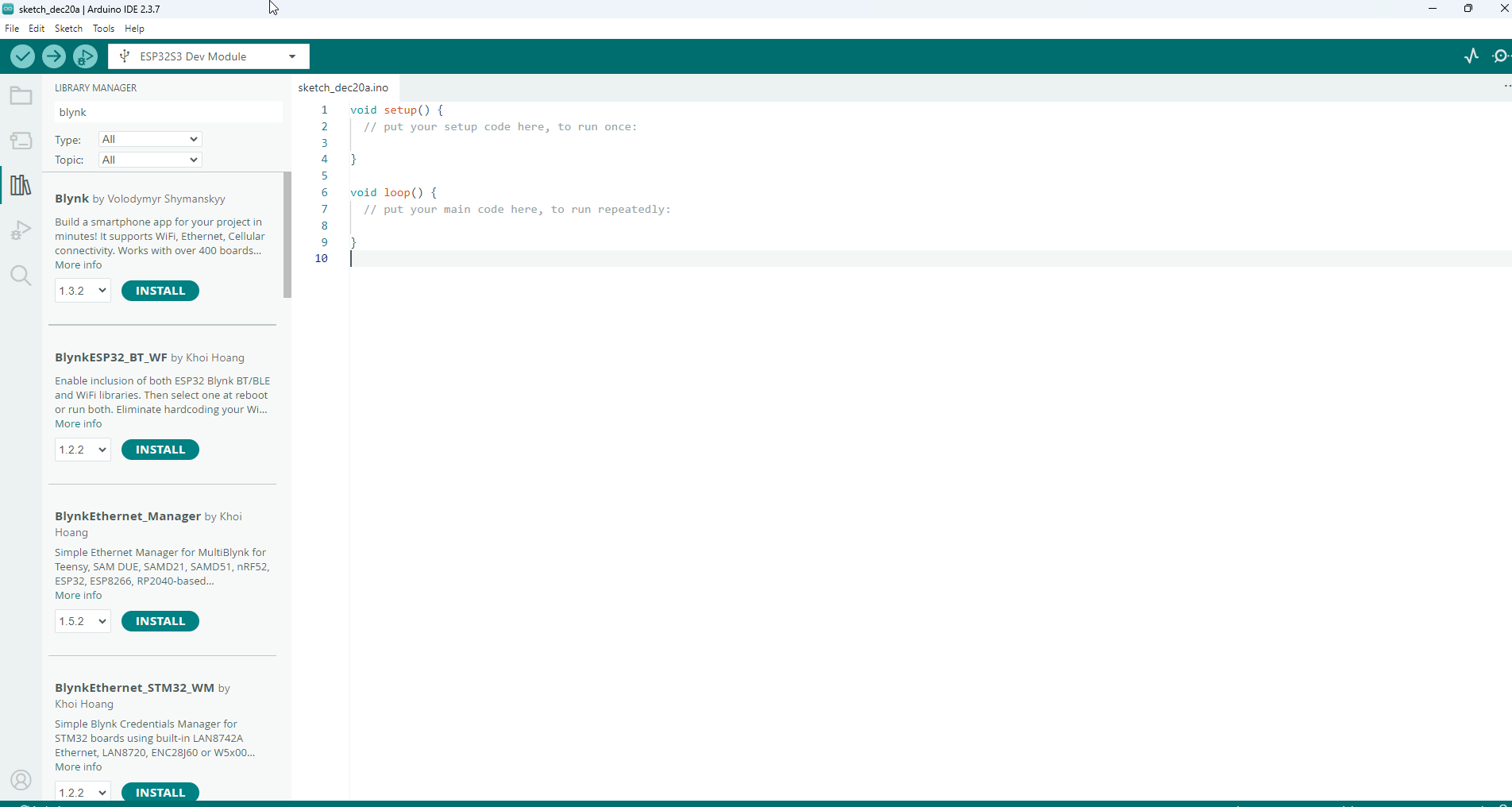
Task: Switch to the sketch_dec20a.ino tab
Action: coord(343,87)
